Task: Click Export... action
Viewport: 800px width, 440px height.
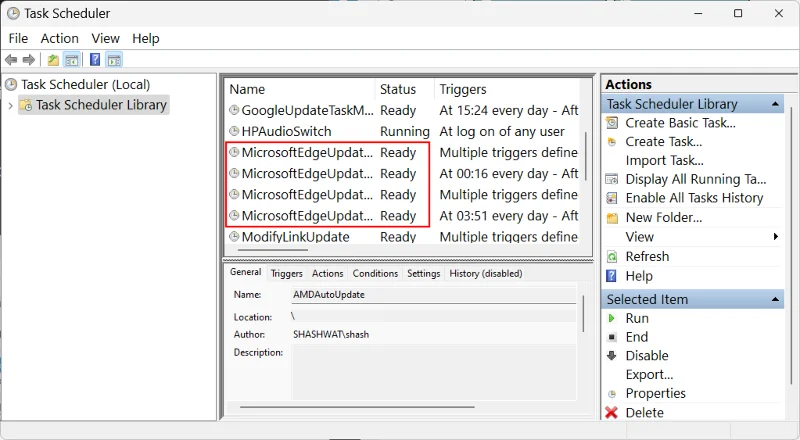Action: [649, 375]
